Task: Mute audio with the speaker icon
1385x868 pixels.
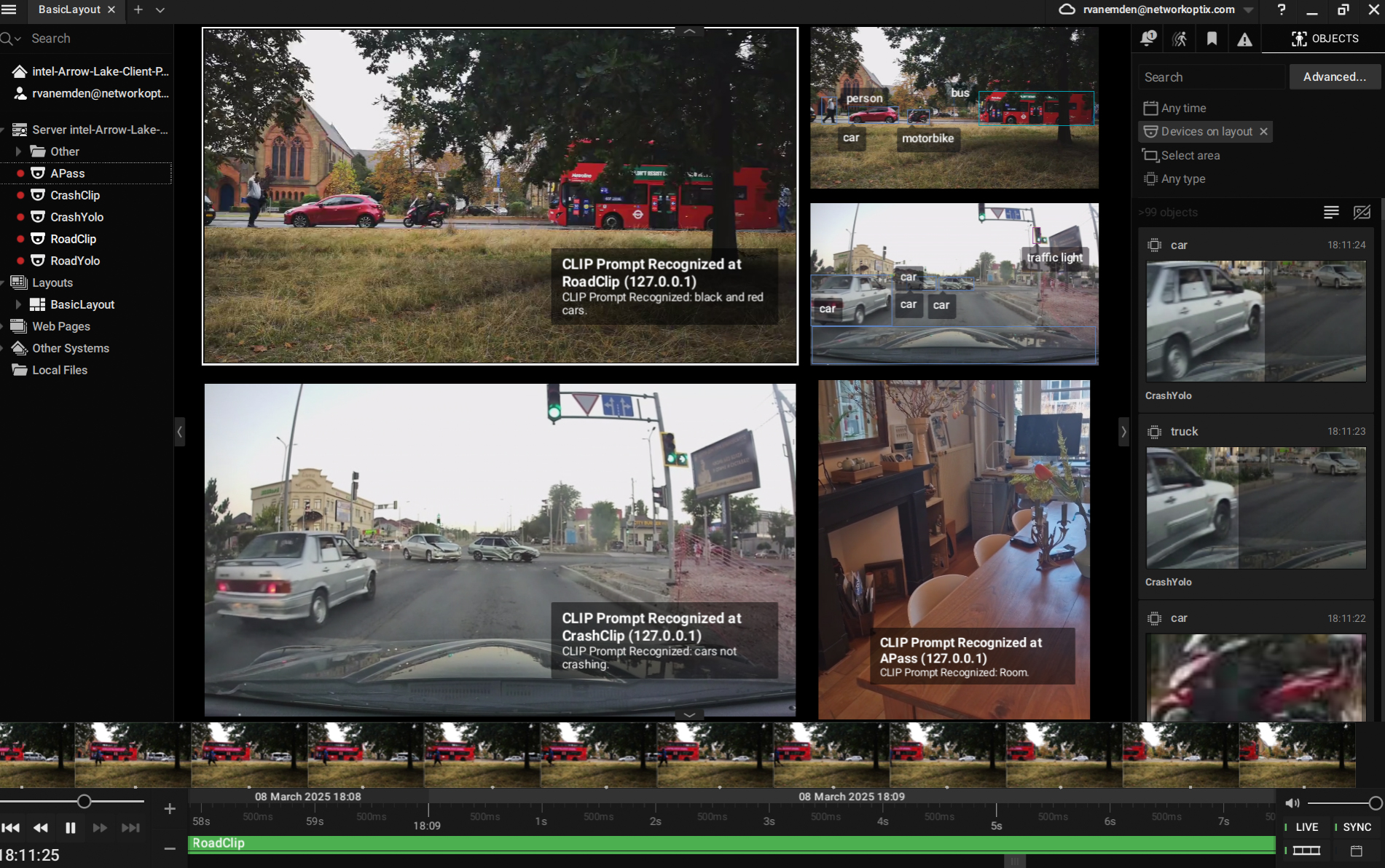Action: tap(1292, 802)
